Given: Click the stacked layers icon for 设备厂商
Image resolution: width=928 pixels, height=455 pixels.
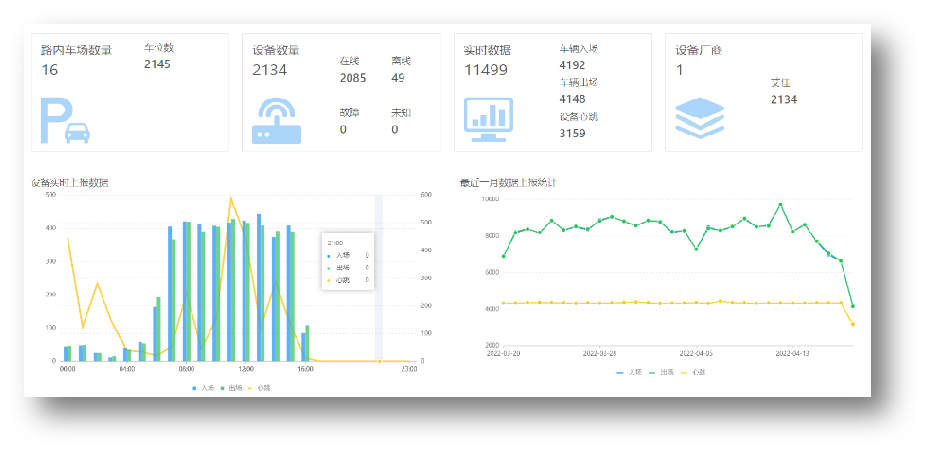Looking at the screenshot, I should (x=699, y=120).
